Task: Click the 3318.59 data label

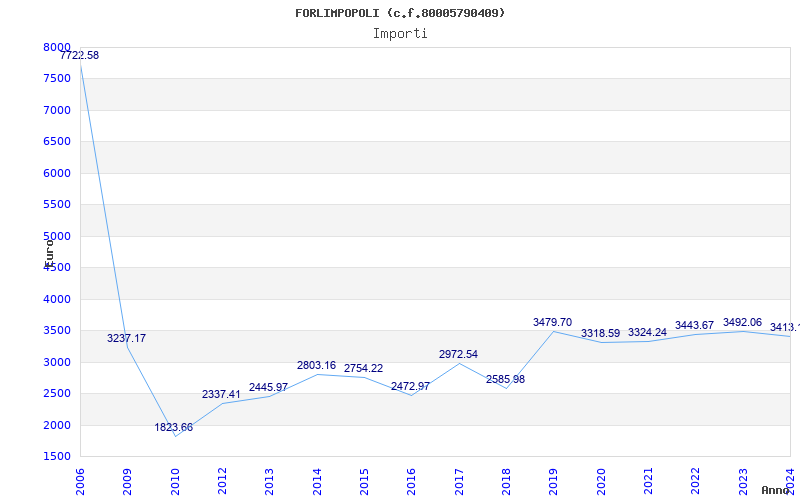Action: point(601,333)
